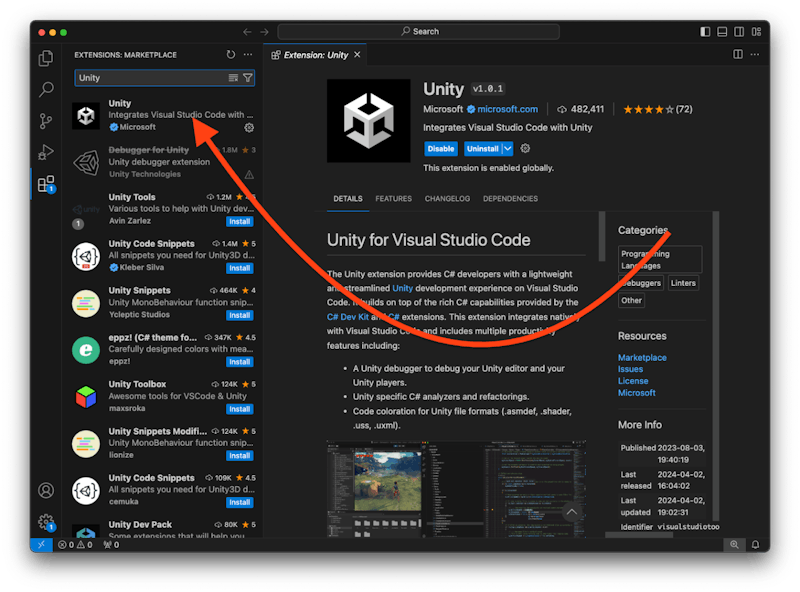Open the Search view in activity bar

(x=46, y=90)
